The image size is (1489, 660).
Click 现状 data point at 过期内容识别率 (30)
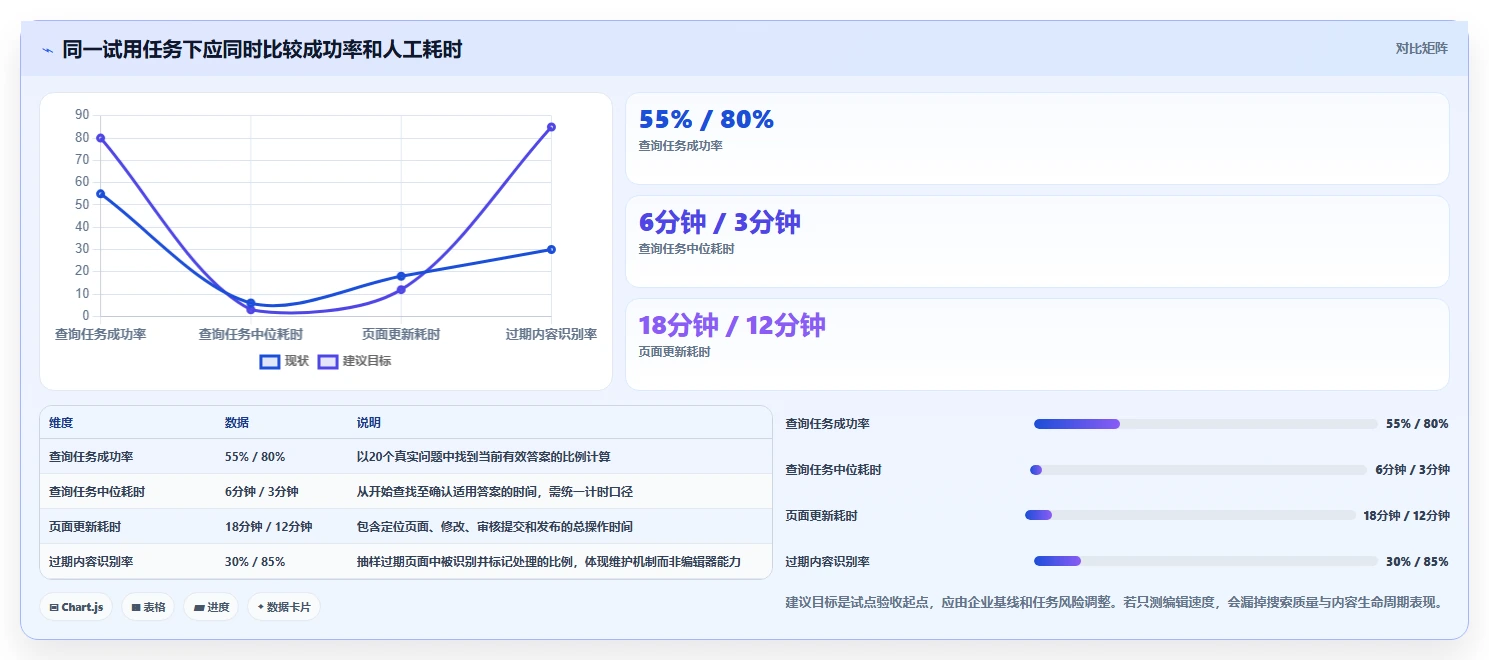(x=551, y=250)
